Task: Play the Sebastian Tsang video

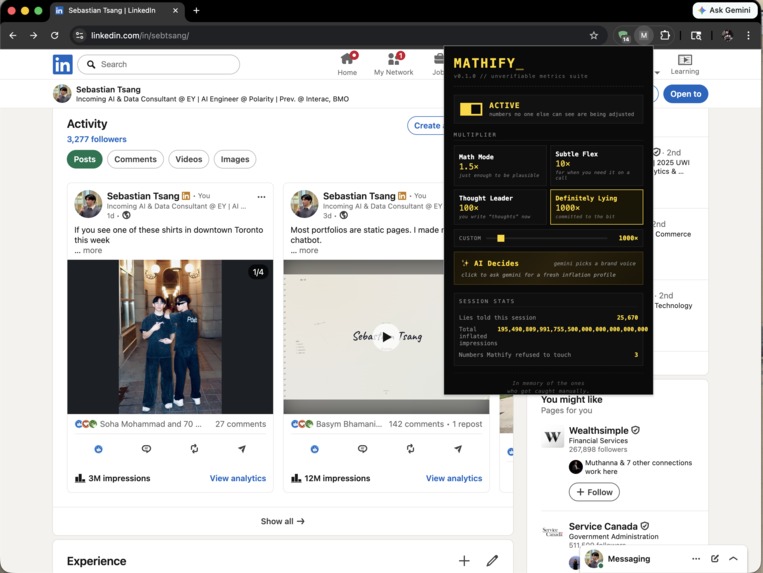Action: 386,337
